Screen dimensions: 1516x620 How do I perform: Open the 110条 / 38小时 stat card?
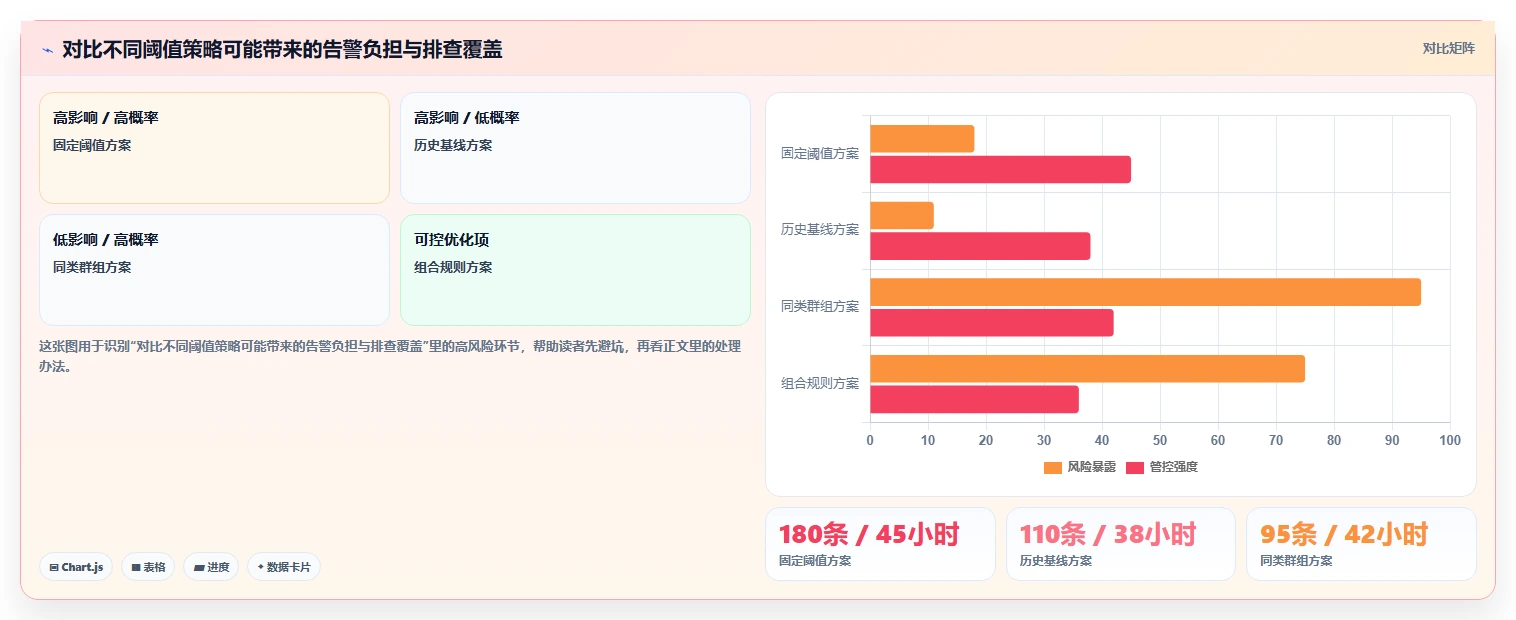tap(1121, 544)
